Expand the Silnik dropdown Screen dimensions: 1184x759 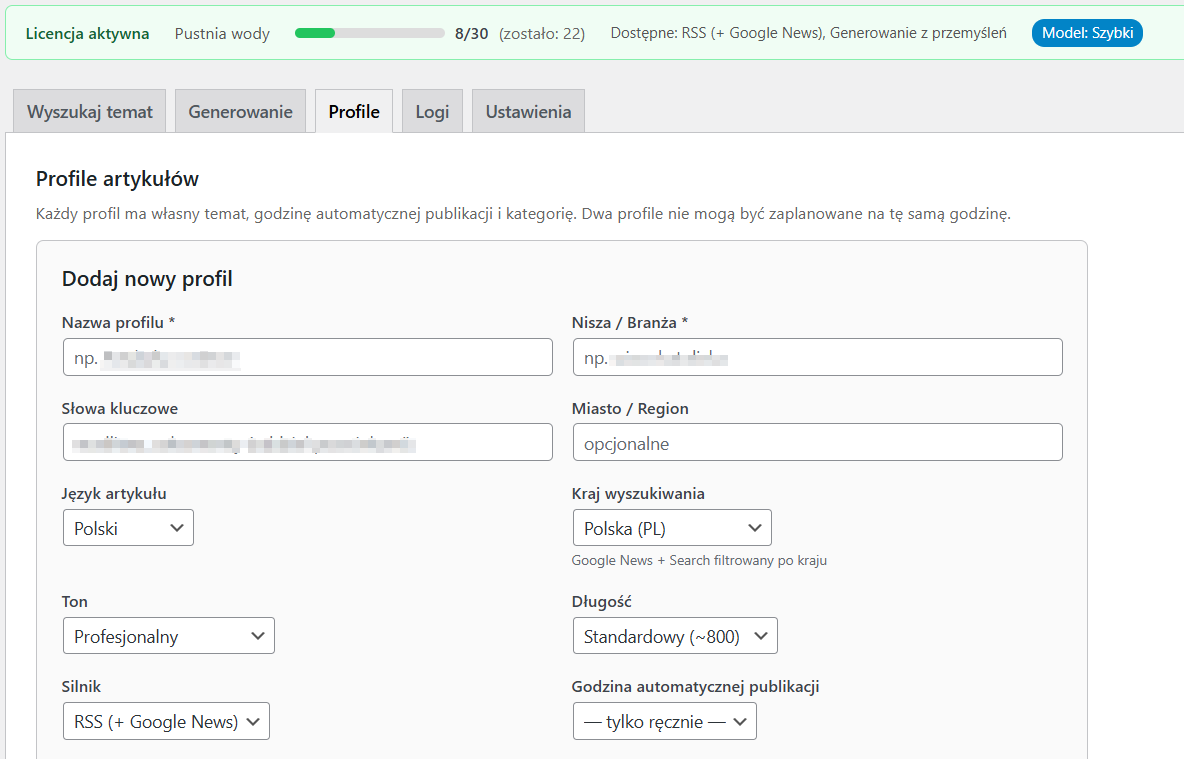tap(166, 721)
